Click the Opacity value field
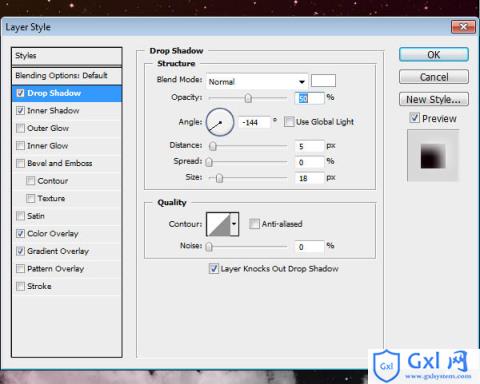This screenshot has height=384, width=480. [309, 98]
